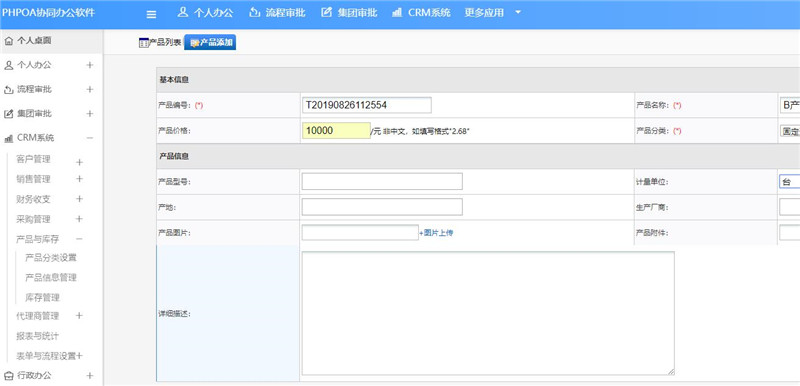
Task: Click the chart icon beside sidebar CRM系统
Action: [9, 138]
